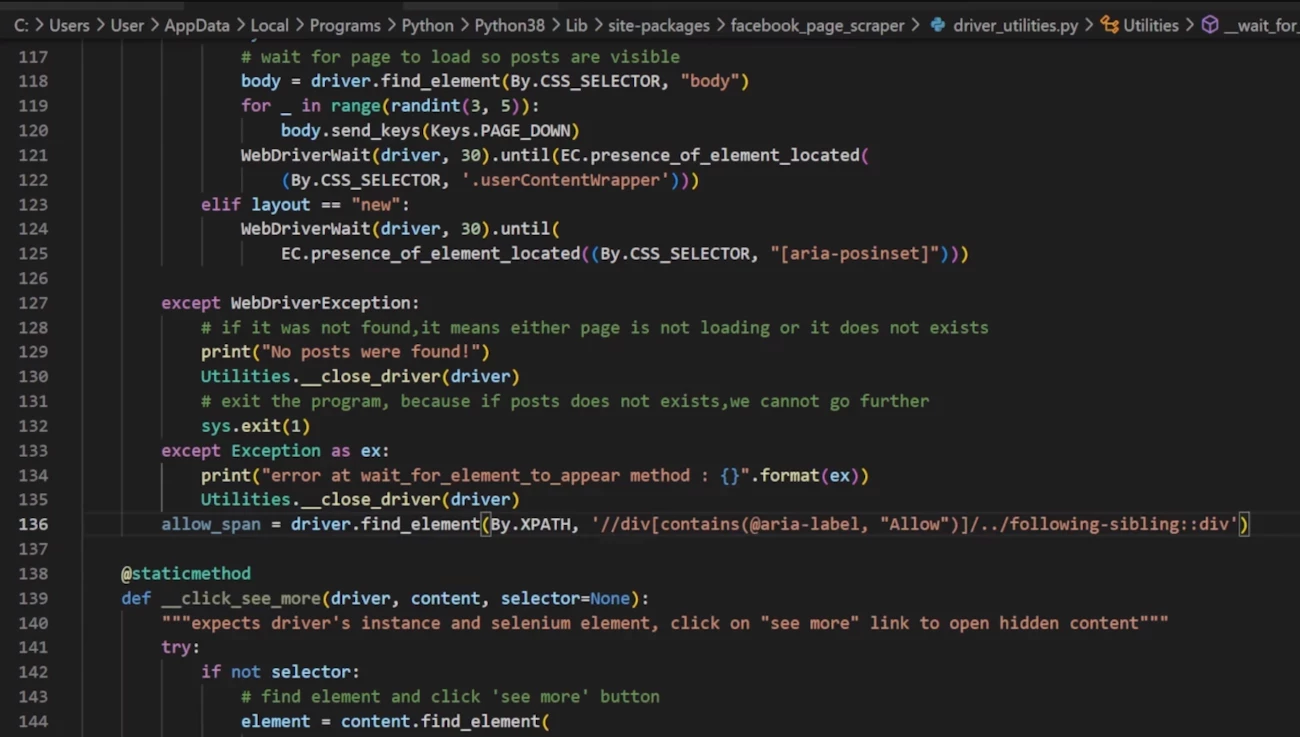
Task: Open the User breadcrumb folder
Action: (x=127, y=25)
